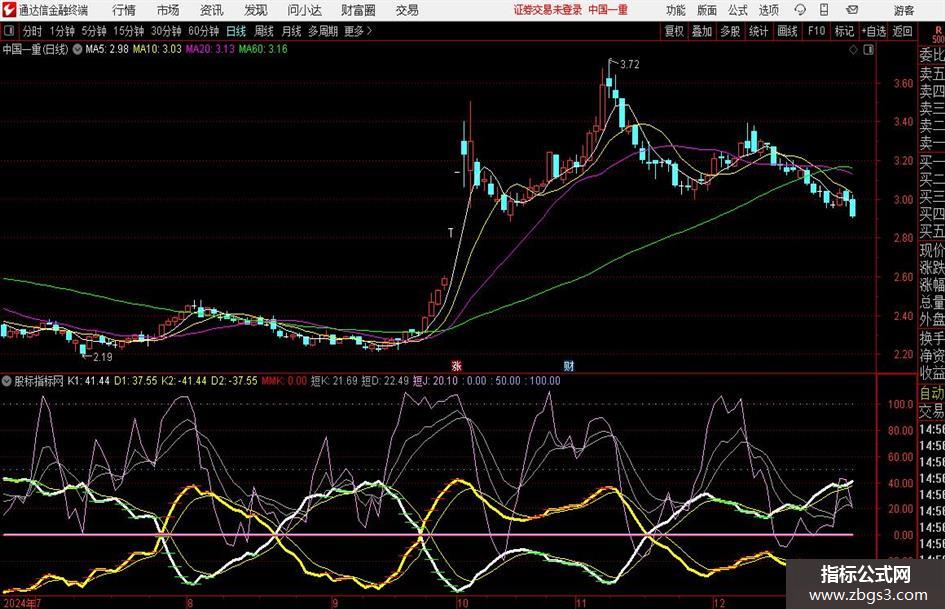The height and width of the screenshot is (609, 945).
Task: Click the 游客 user account label
Action: pyautogui.click(x=904, y=10)
